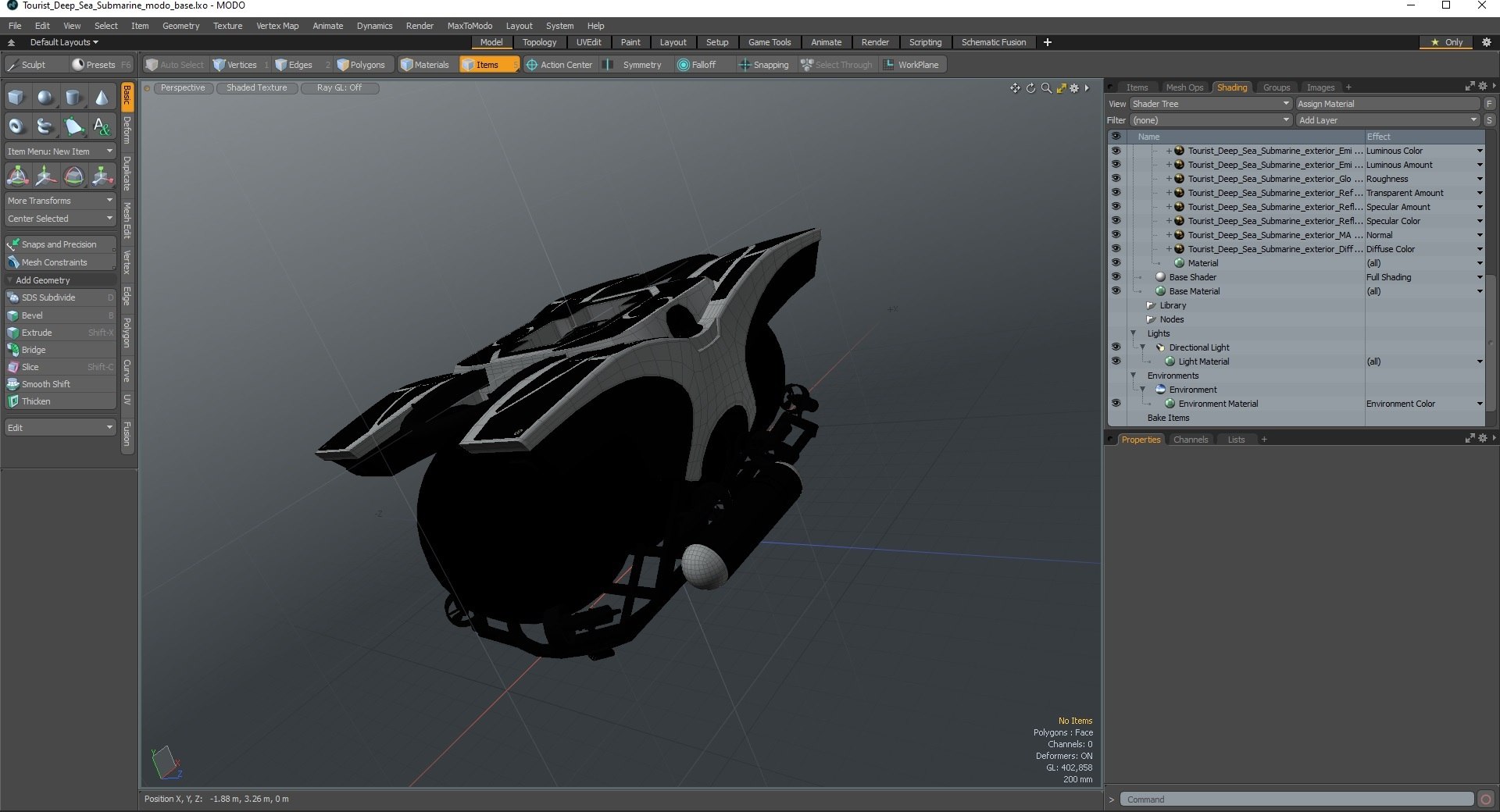Select the Cube primitive tool
The width and height of the screenshot is (1500, 812).
tap(16, 98)
